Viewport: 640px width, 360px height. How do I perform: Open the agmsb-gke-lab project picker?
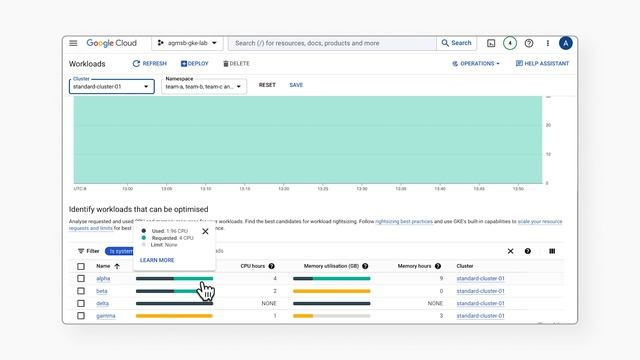[187, 43]
